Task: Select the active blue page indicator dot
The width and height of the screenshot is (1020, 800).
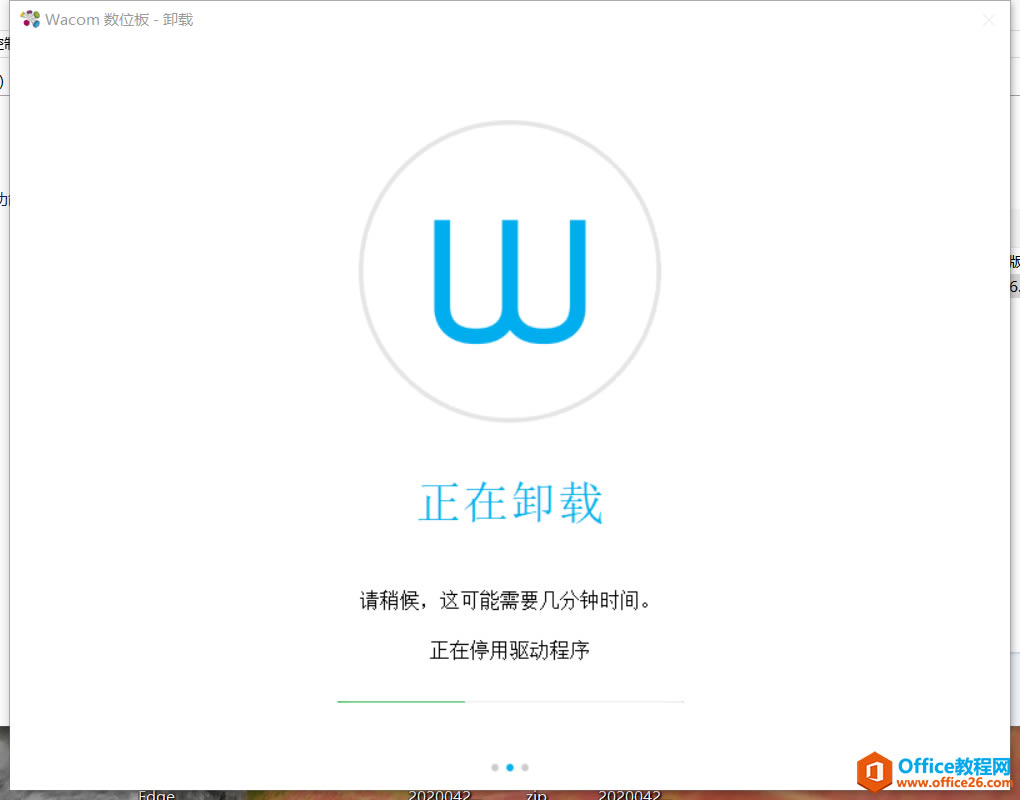Action: (x=510, y=767)
